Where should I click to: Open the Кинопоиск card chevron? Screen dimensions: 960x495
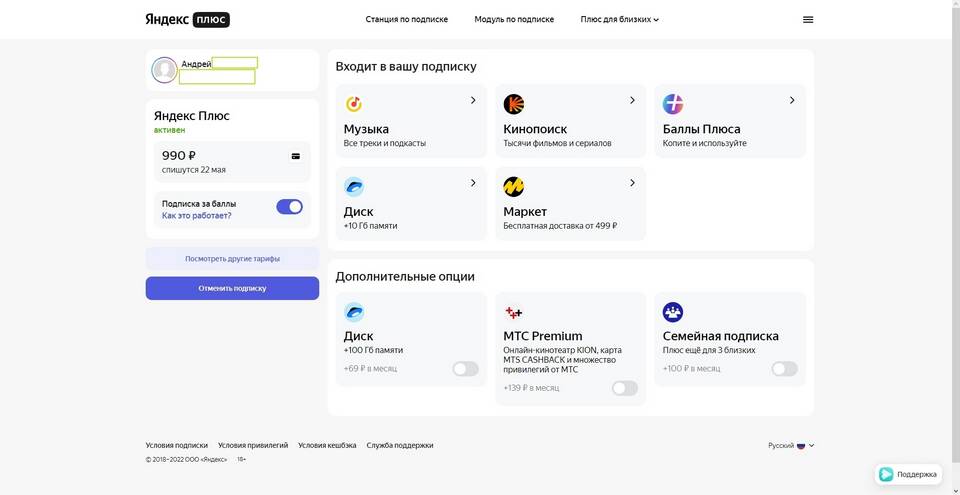point(632,100)
